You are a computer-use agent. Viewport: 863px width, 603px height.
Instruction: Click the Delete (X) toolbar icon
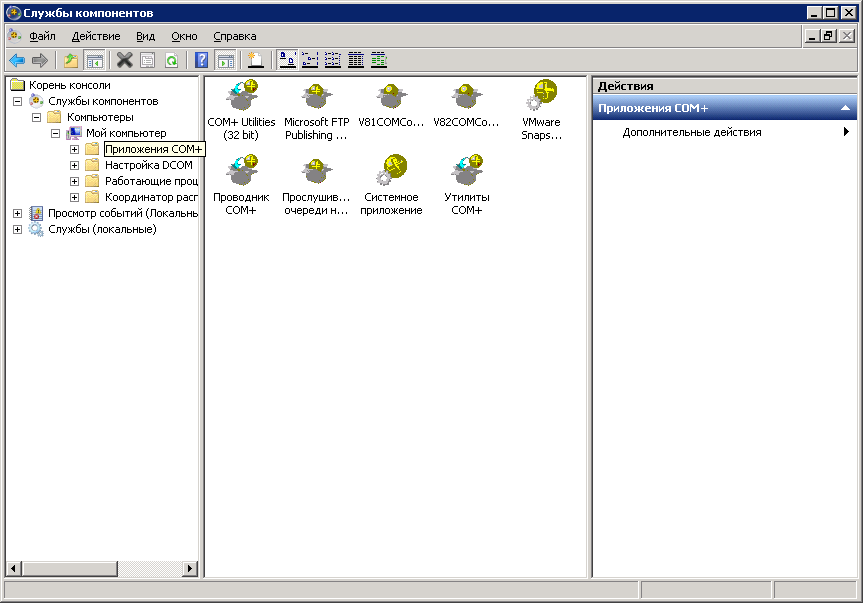pyautogui.click(x=124, y=60)
